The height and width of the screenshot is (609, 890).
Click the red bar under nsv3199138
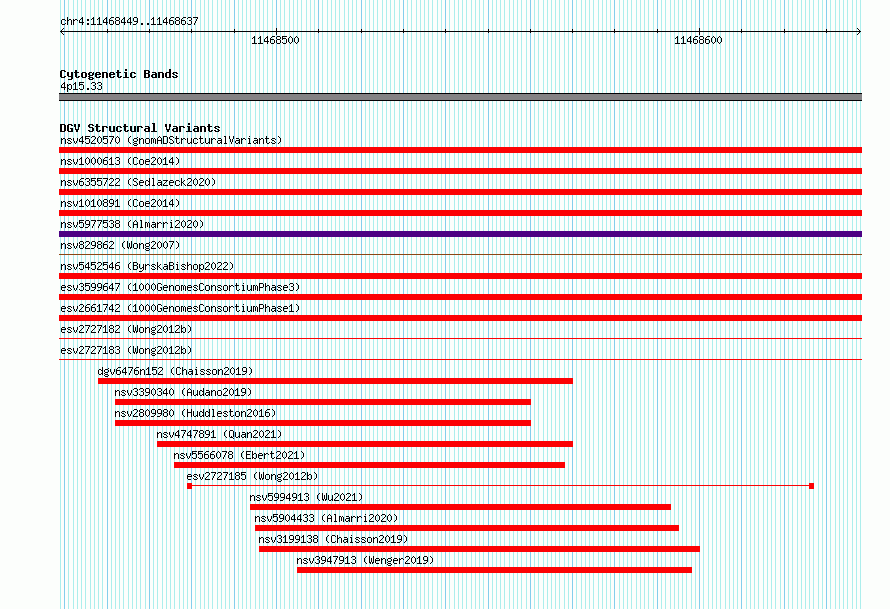pyautogui.click(x=480, y=549)
